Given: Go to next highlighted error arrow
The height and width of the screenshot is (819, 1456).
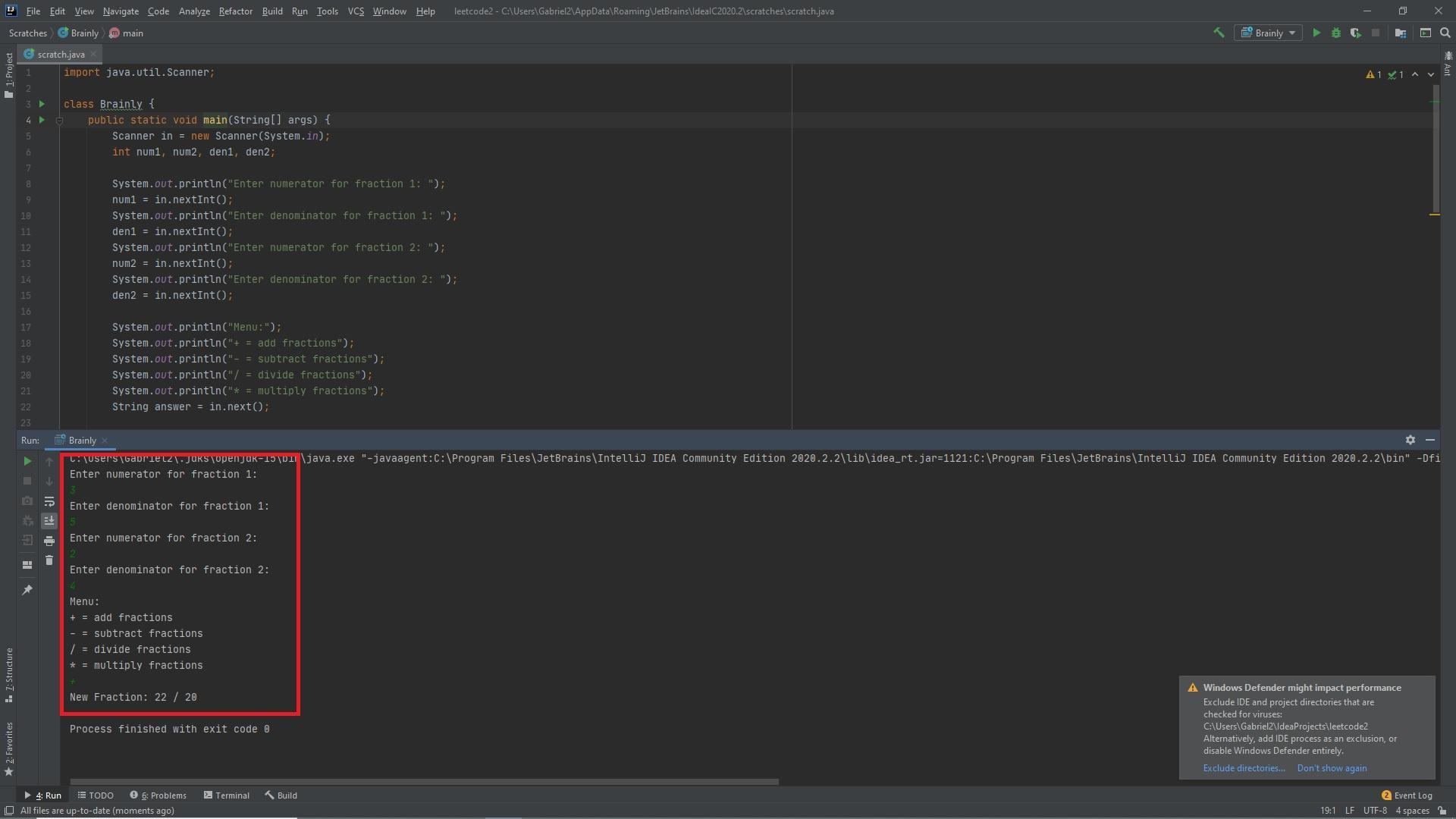Looking at the screenshot, I should point(1431,74).
